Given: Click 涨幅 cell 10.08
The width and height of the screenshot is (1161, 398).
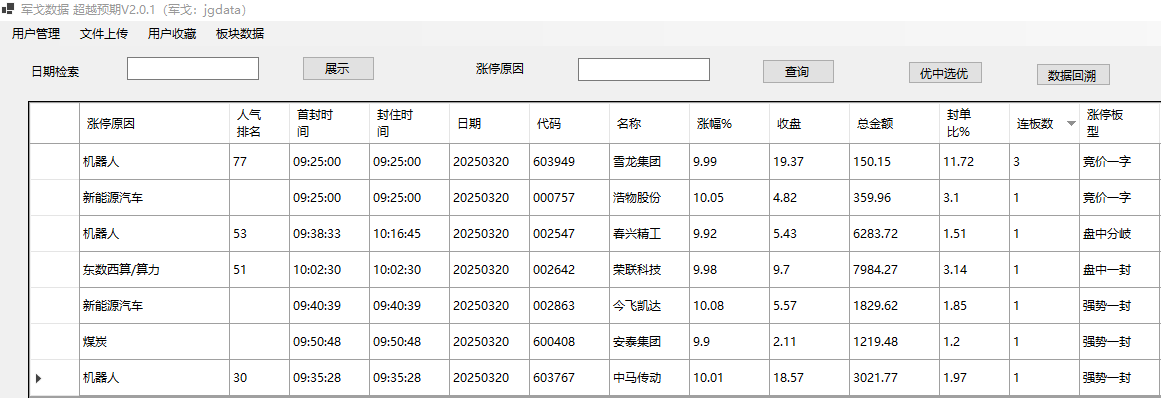Looking at the screenshot, I should coord(729,306).
